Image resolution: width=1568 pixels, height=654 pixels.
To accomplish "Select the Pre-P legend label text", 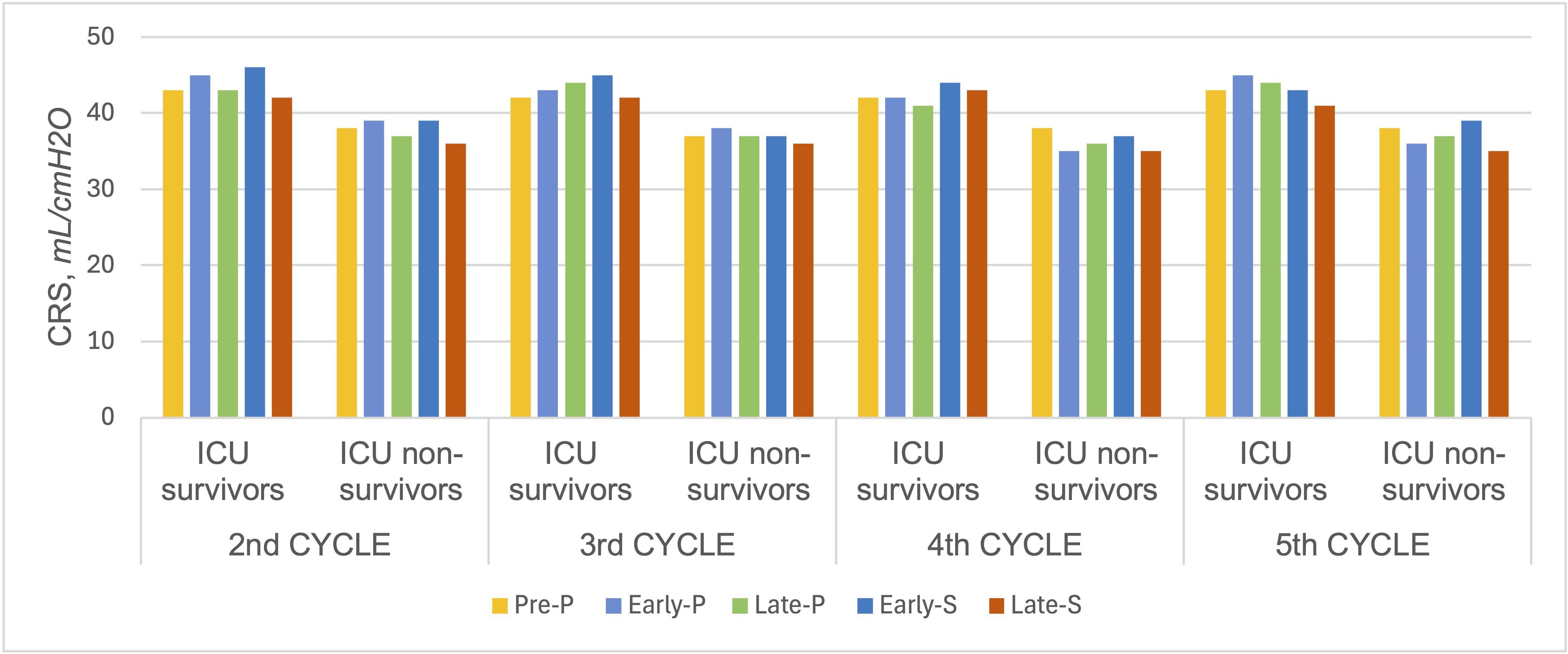I will [544, 605].
